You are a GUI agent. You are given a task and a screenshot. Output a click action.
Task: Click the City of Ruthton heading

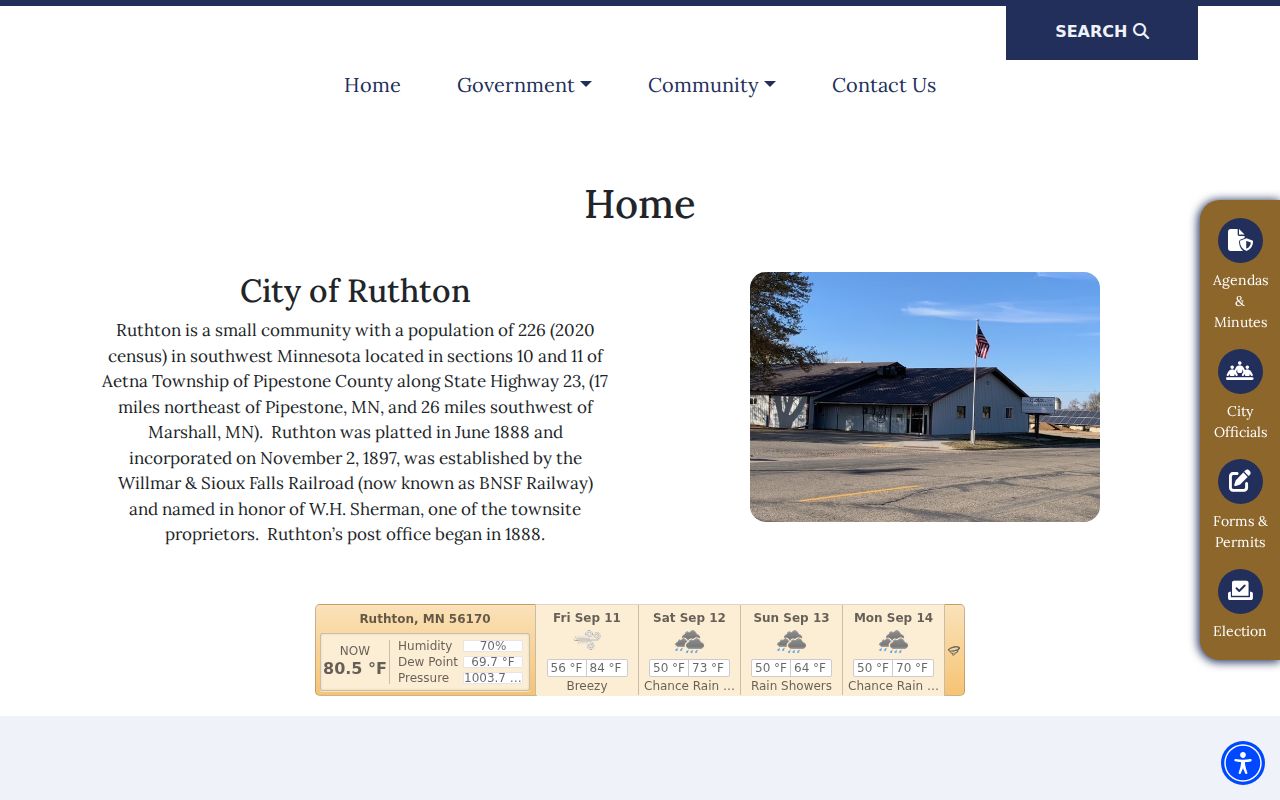(355, 291)
